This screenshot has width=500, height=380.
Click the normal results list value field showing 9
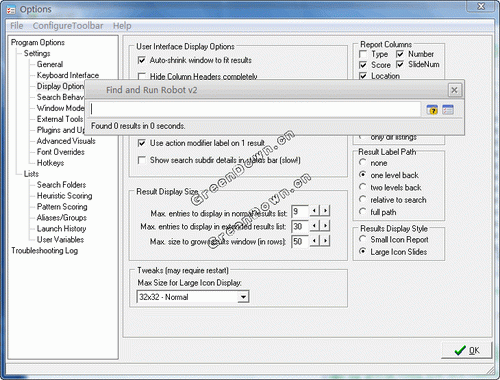[x=300, y=211]
